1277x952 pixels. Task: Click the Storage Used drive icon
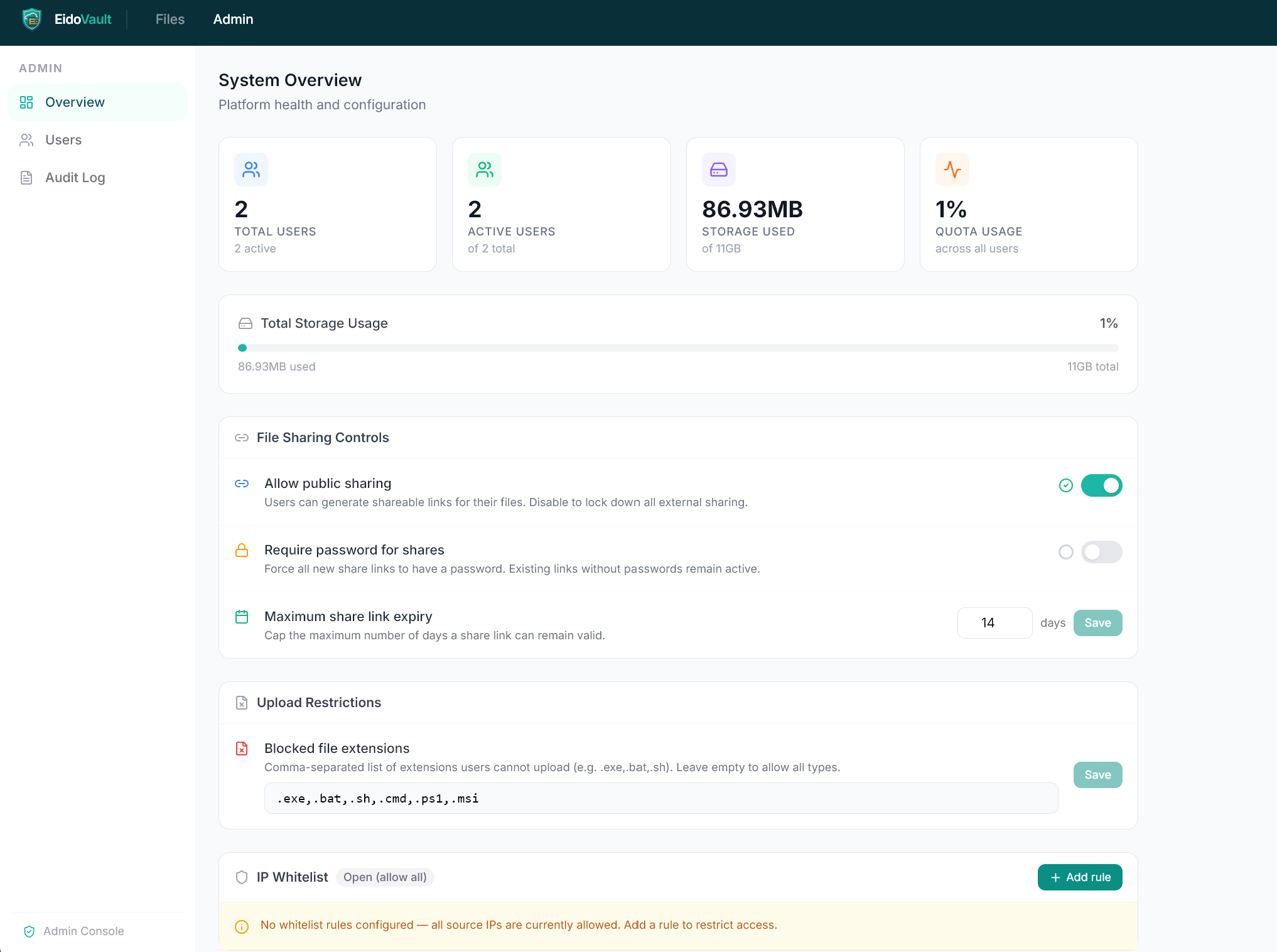[x=719, y=170]
